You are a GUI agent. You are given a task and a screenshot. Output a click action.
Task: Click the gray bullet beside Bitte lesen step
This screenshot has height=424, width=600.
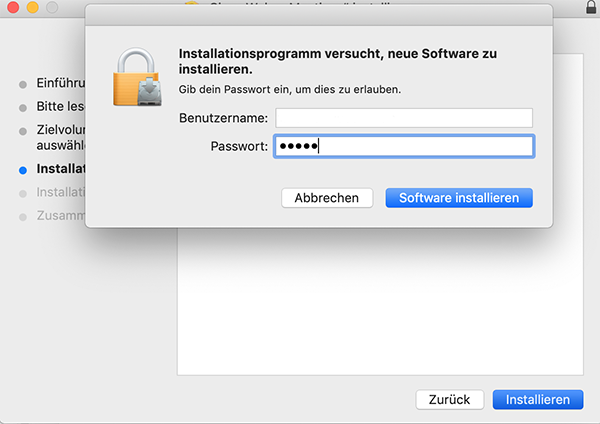23,106
